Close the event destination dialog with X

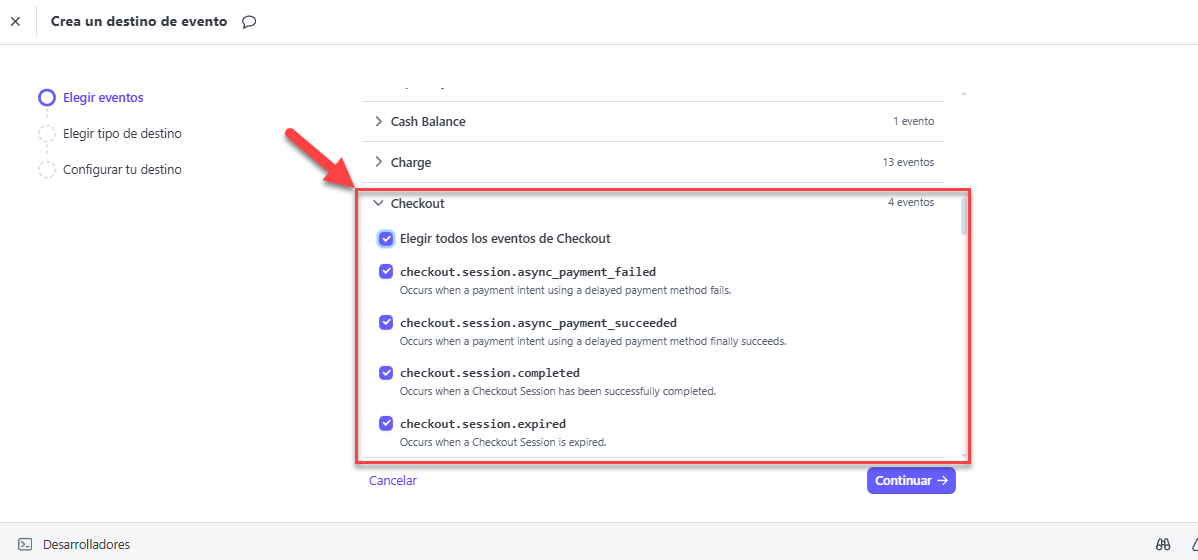[15, 21]
